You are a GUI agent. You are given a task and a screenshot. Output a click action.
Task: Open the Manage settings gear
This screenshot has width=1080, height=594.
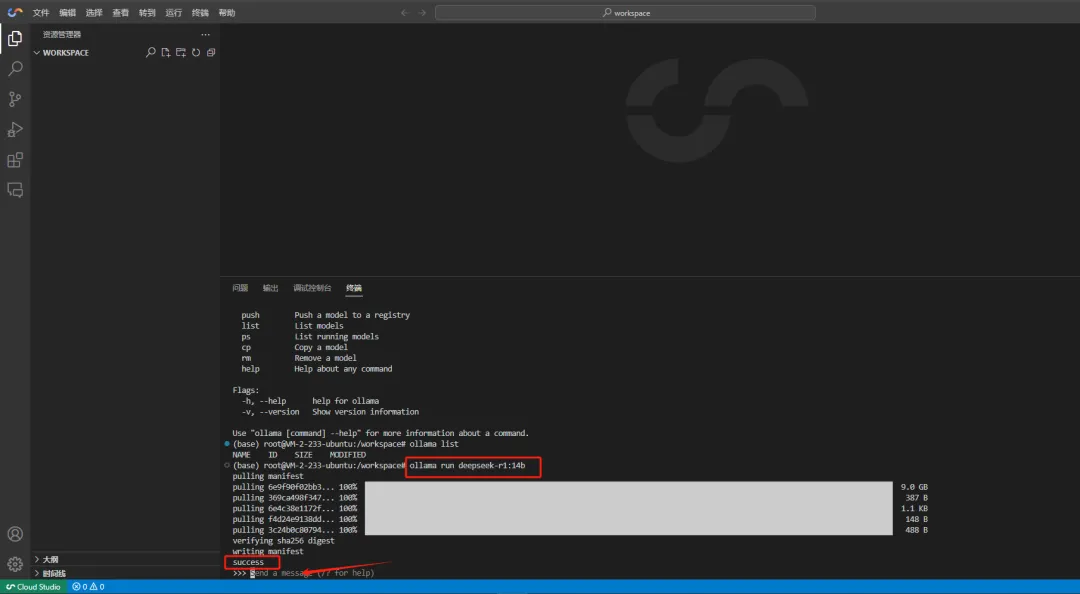pyautogui.click(x=14, y=564)
